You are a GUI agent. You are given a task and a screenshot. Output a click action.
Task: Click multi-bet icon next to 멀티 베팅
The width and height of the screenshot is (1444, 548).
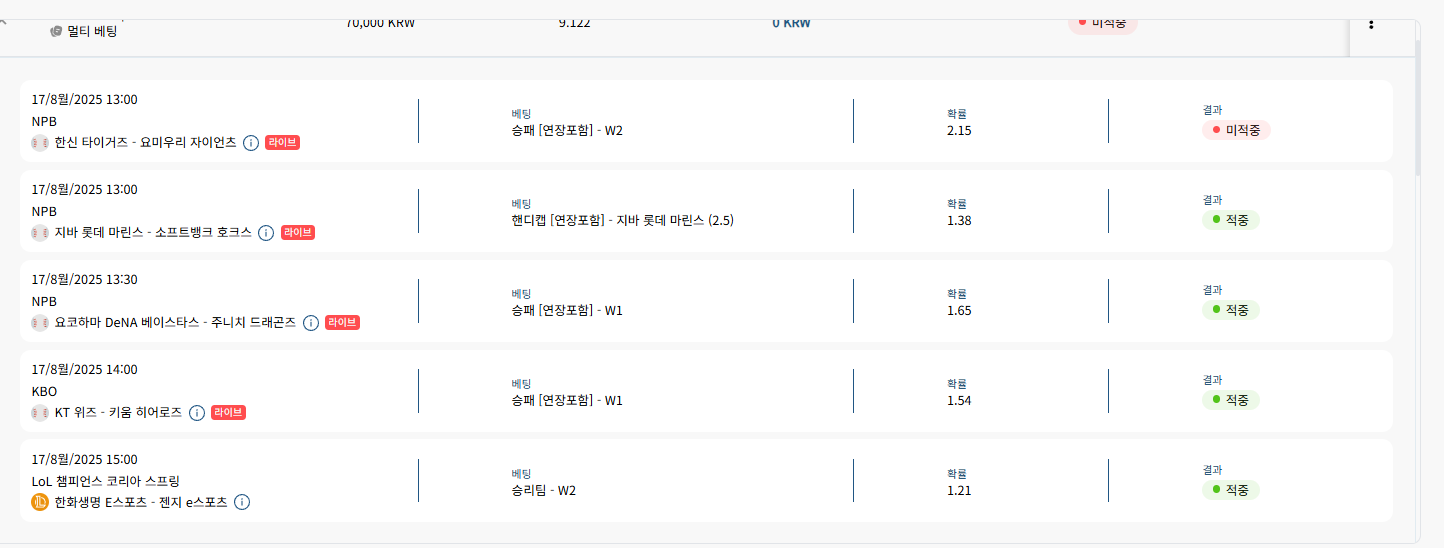click(x=56, y=31)
